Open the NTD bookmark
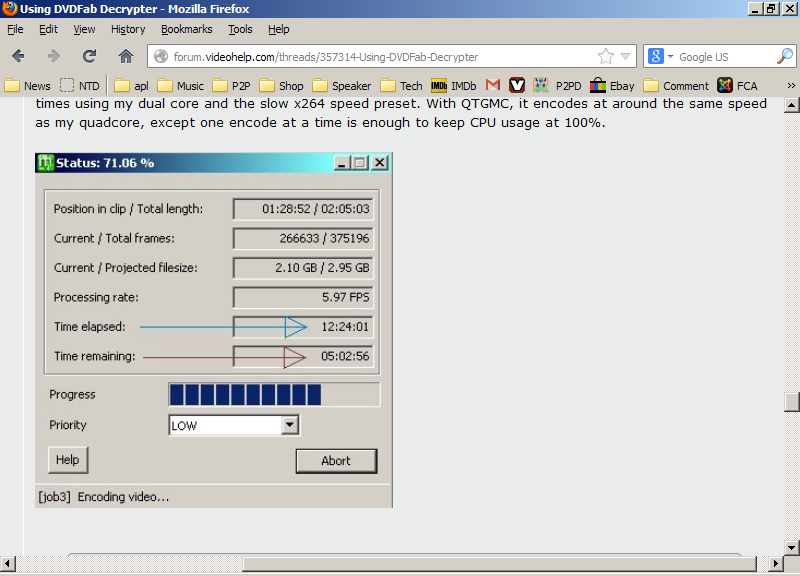Screen dimensions: 800x576 80,86
